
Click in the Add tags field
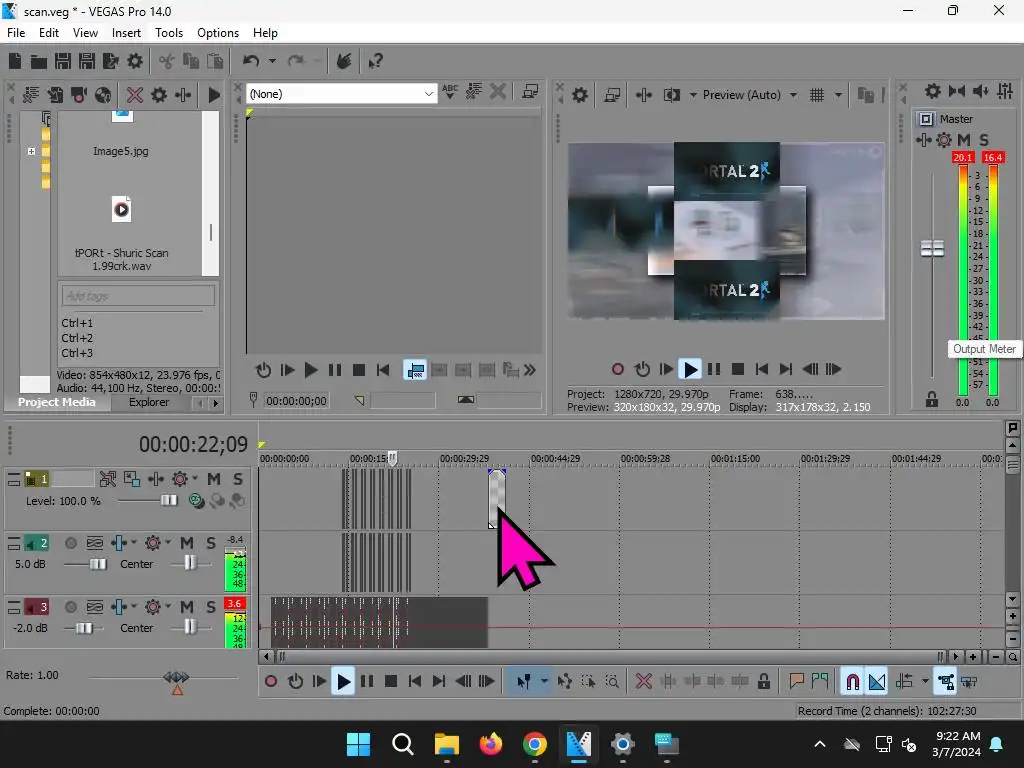(138, 296)
